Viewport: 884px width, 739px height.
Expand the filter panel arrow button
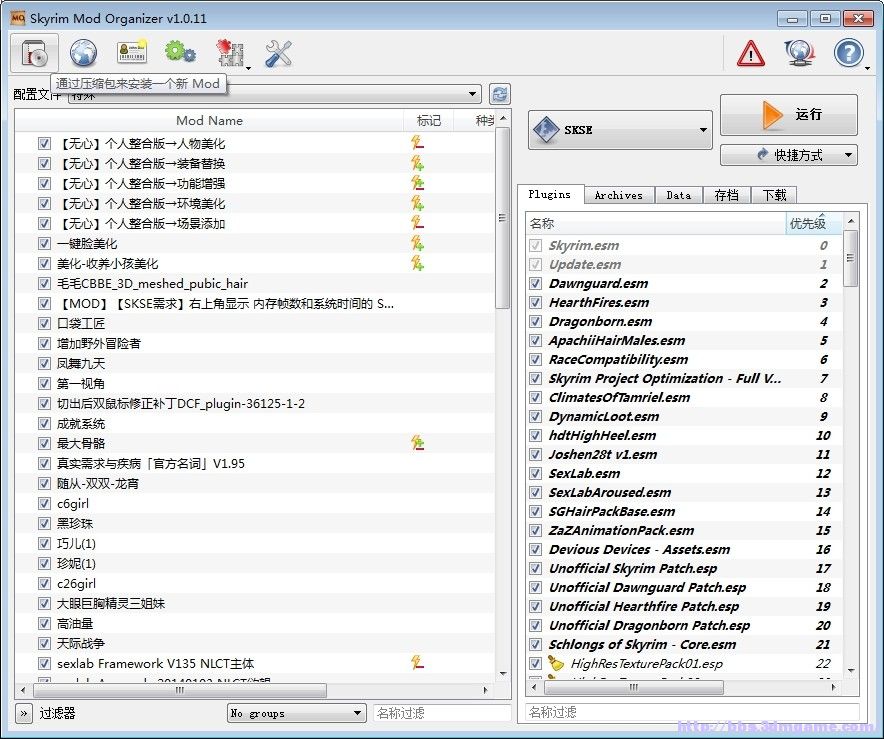(23, 713)
